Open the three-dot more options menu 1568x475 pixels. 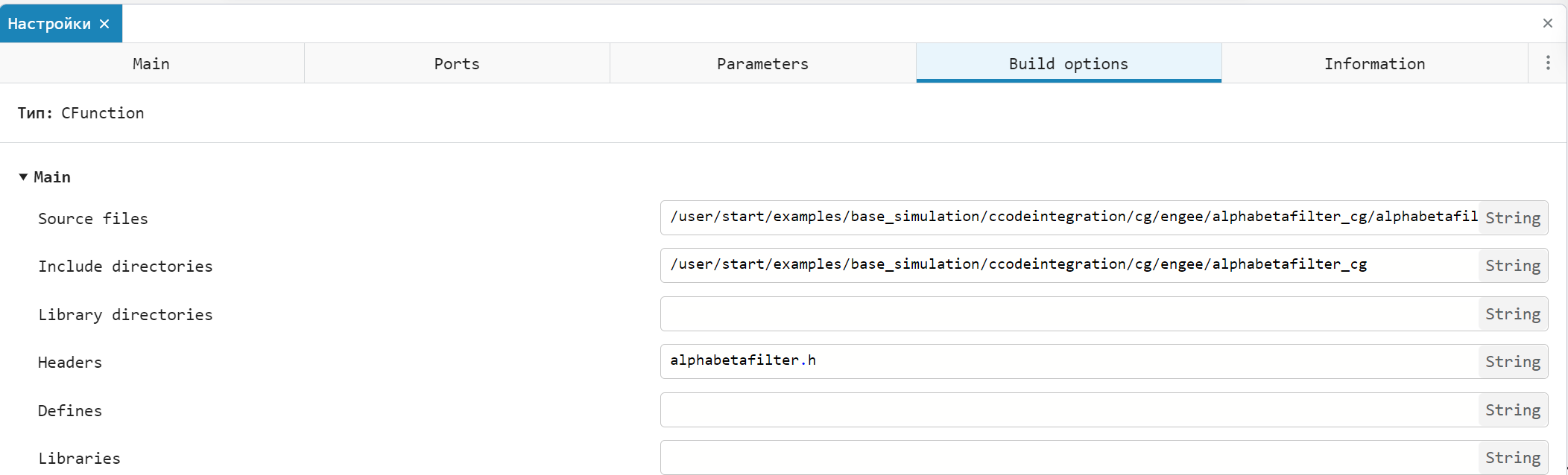click(1547, 63)
